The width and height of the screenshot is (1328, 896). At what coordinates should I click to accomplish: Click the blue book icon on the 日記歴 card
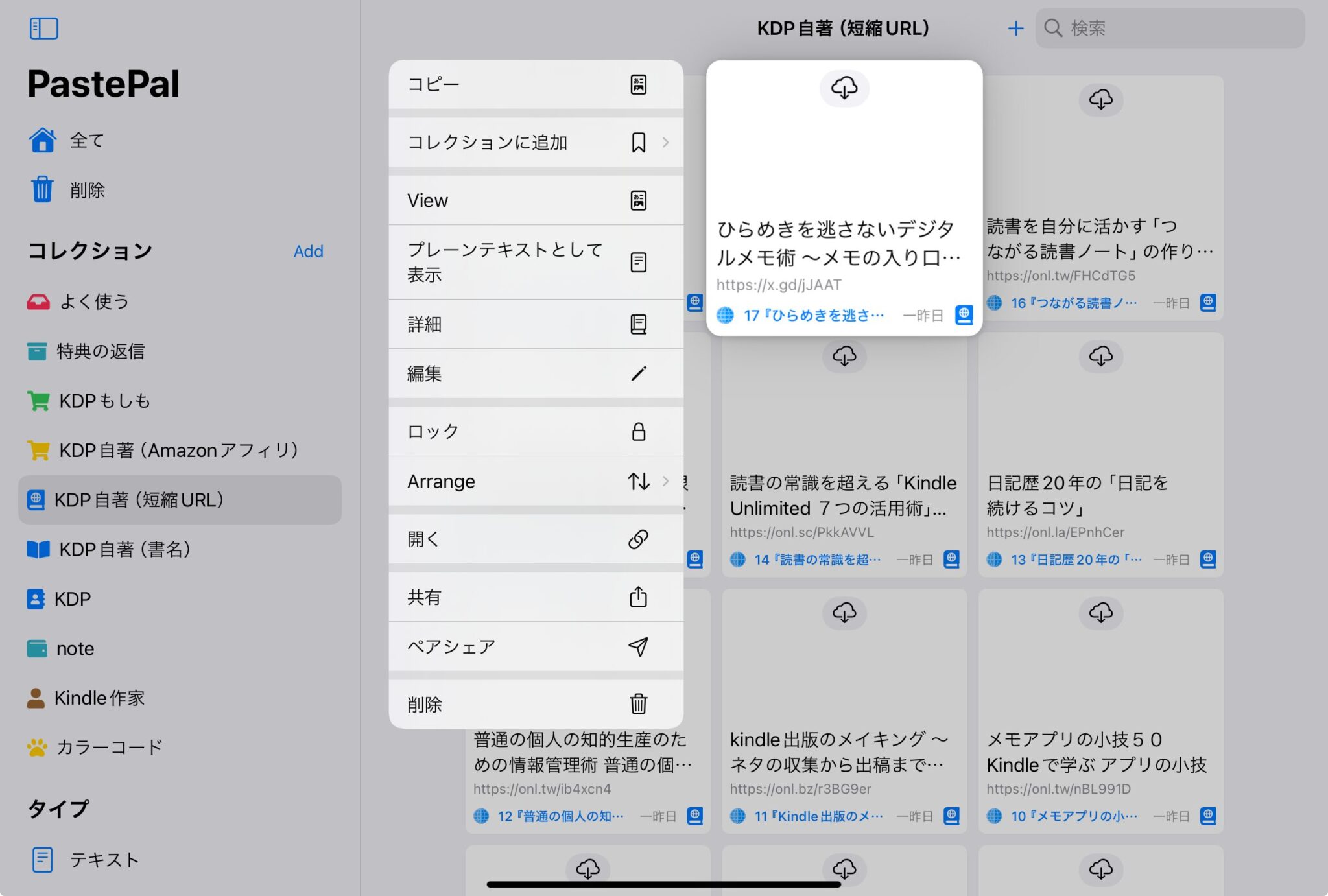coord(1207,558)
